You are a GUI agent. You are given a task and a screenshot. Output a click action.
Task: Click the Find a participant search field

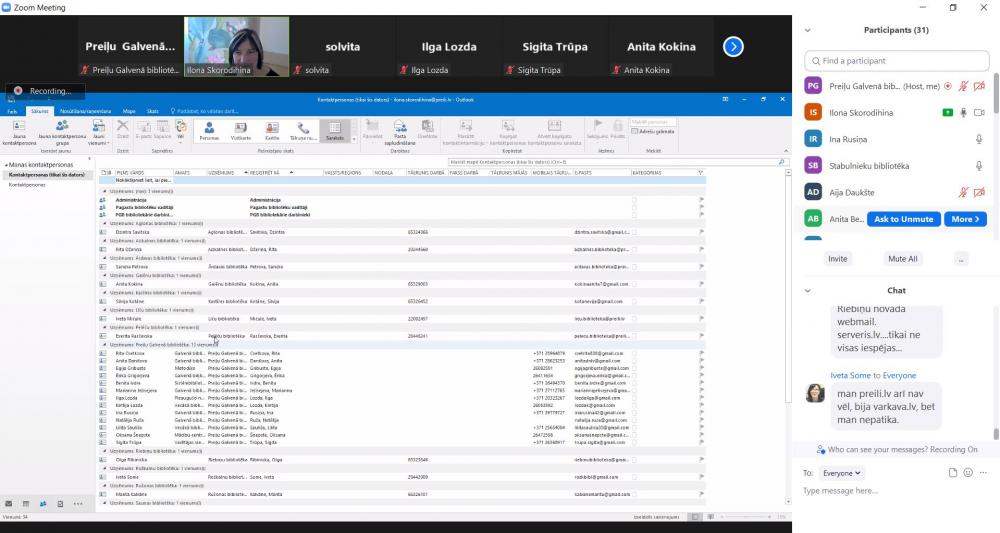click(897, 61)
